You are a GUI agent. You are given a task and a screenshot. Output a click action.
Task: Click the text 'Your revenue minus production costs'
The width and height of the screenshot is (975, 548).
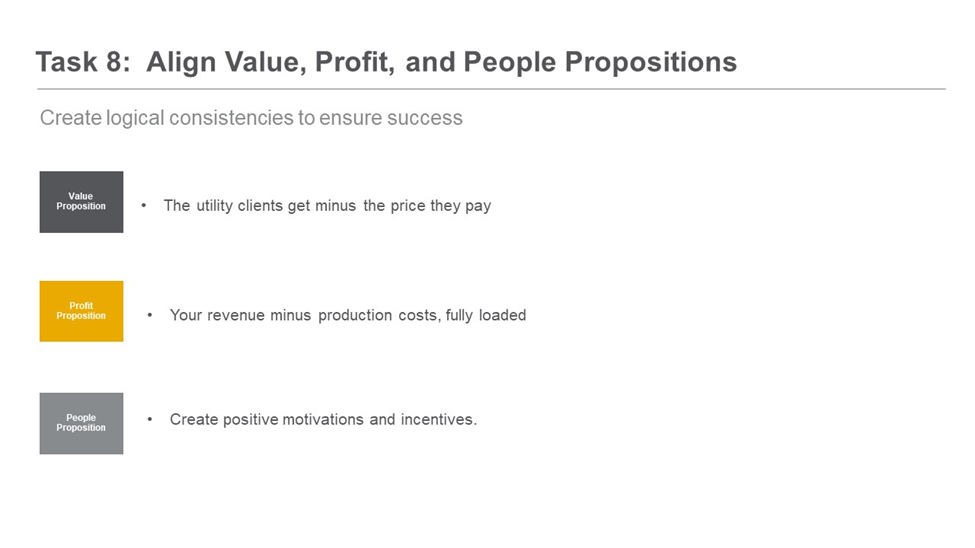tap(303, 315)
